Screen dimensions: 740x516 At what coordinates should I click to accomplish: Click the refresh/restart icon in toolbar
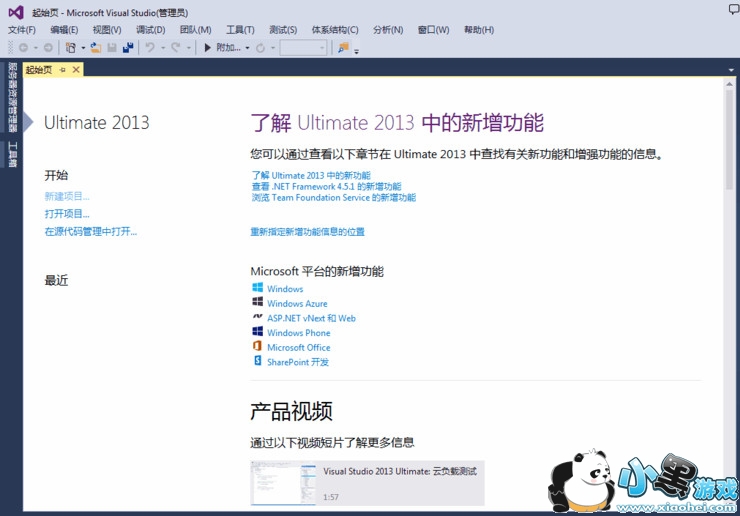point(261,48)
